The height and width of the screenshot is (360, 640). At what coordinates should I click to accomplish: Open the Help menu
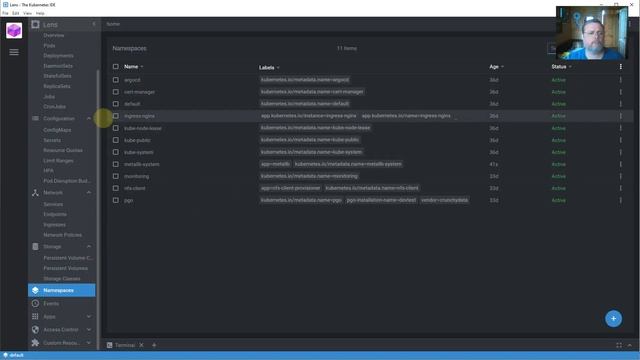click(x=40, y=13)
